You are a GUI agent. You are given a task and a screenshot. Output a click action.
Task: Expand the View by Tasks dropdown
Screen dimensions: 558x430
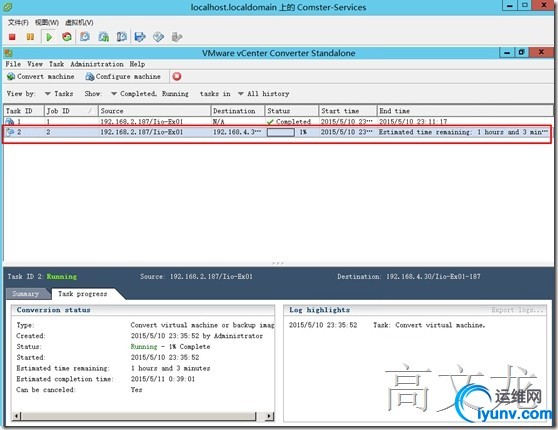[59, 94]
